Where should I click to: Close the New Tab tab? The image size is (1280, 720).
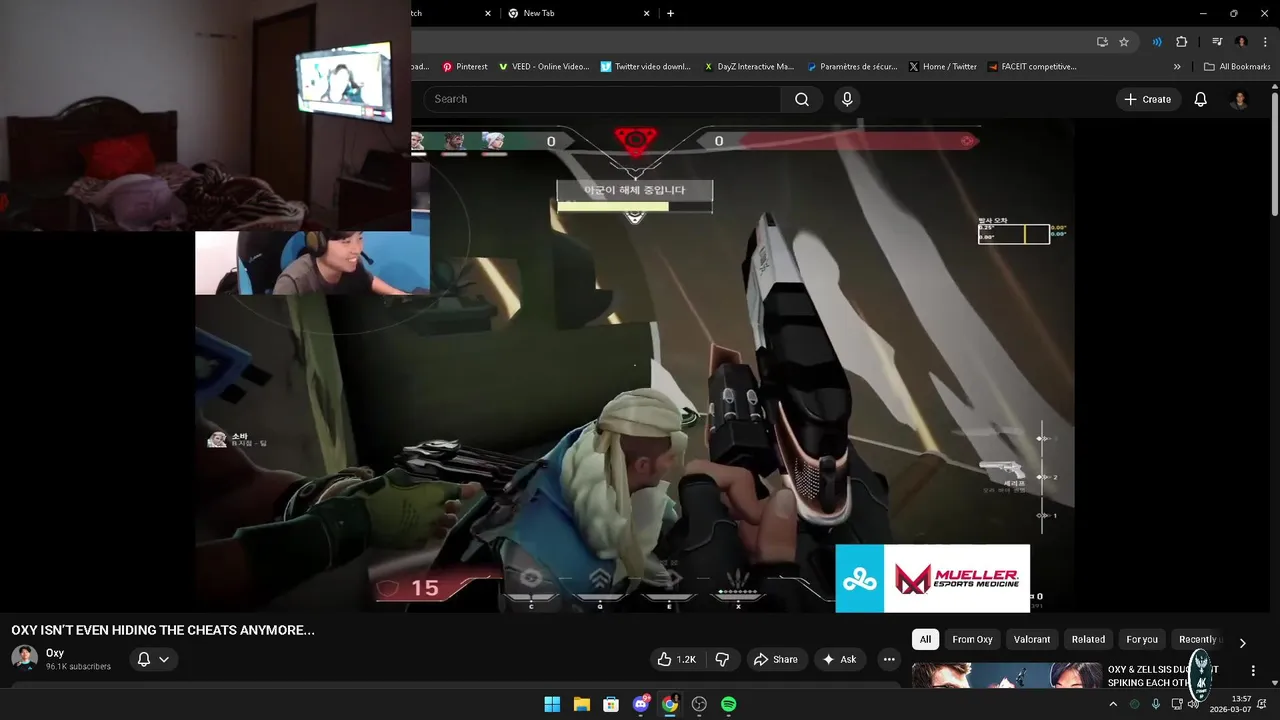(x=647, y=13)
